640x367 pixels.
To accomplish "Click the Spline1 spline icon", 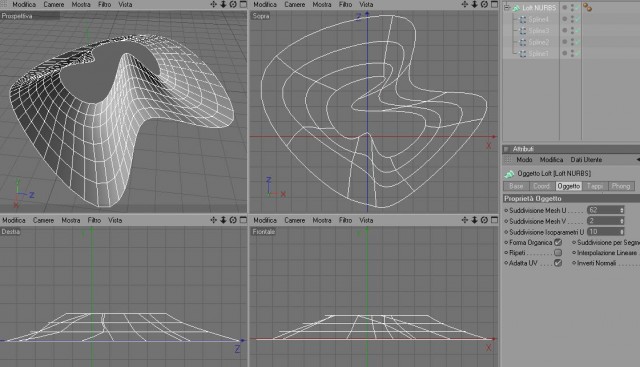I will click(x=522, y=53).
